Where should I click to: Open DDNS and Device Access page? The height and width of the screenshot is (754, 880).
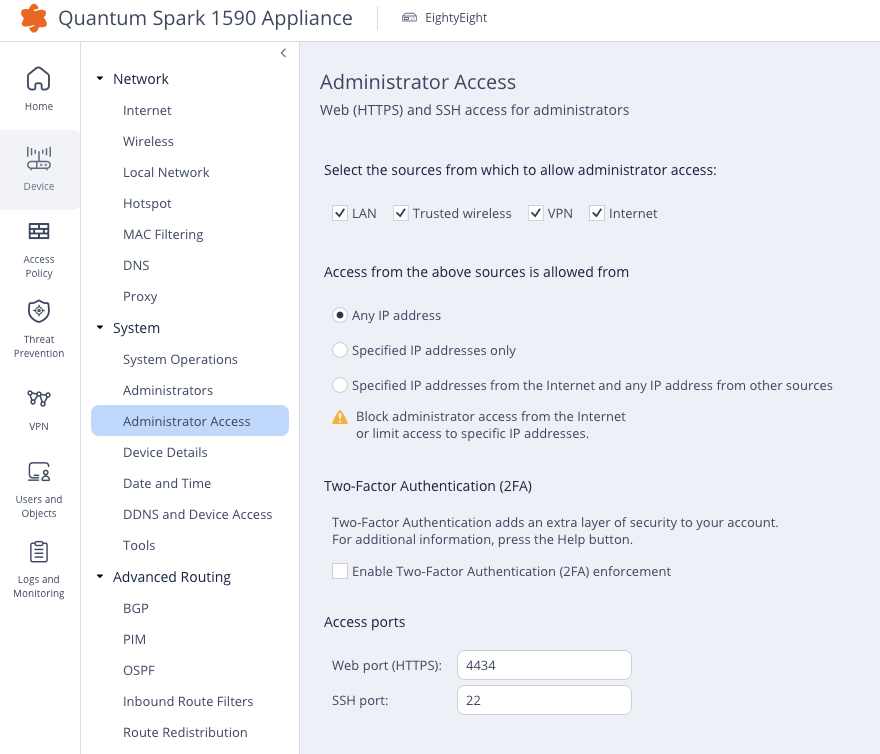click(198, 514)
